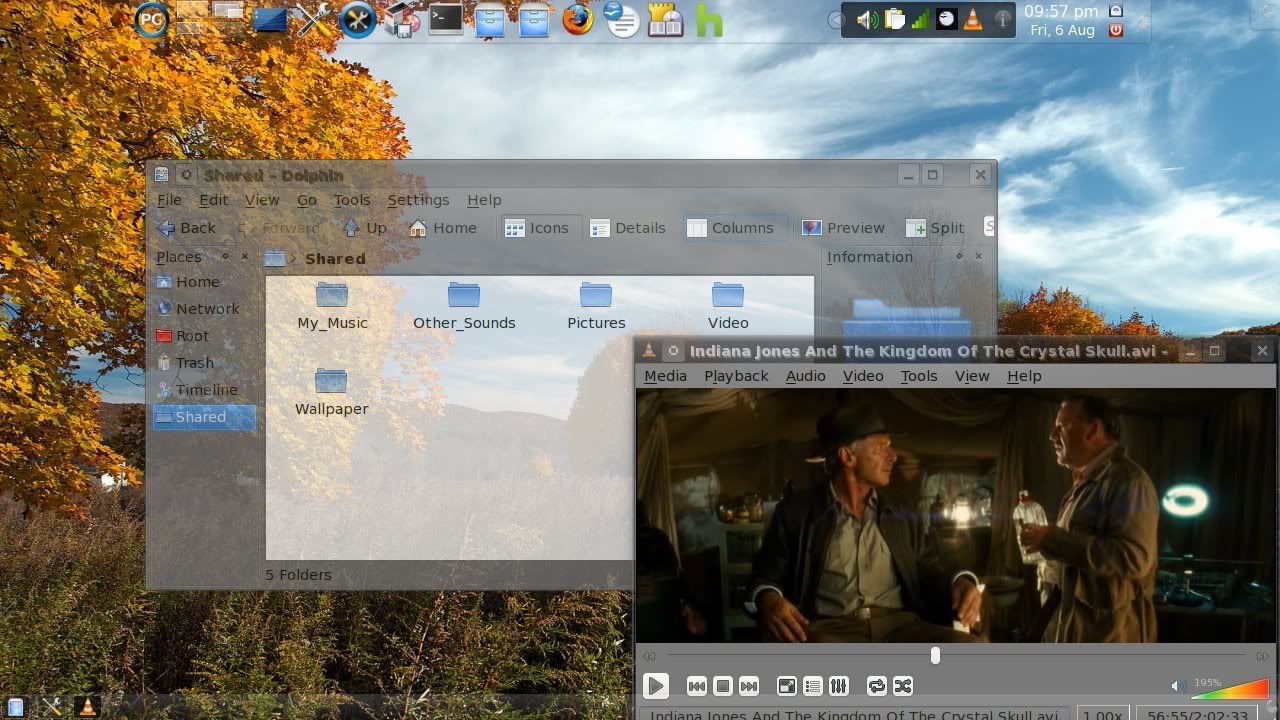Screen dimensions: 1280x720
Task: Close the Places panel
Action: click(245, 257)
